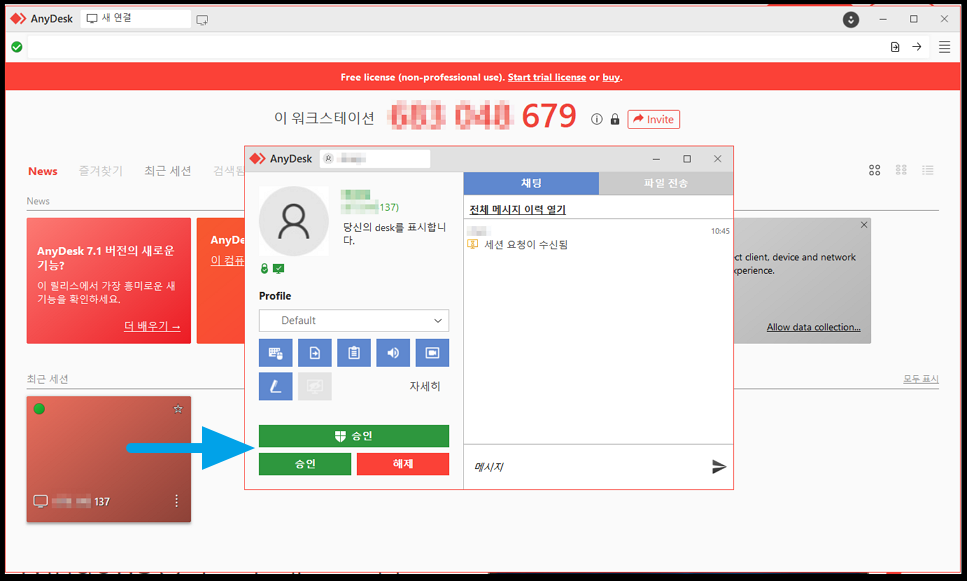Select the 최근 세션 tab
This screenshot has height=581, width=967.
[x=168, y=171]
